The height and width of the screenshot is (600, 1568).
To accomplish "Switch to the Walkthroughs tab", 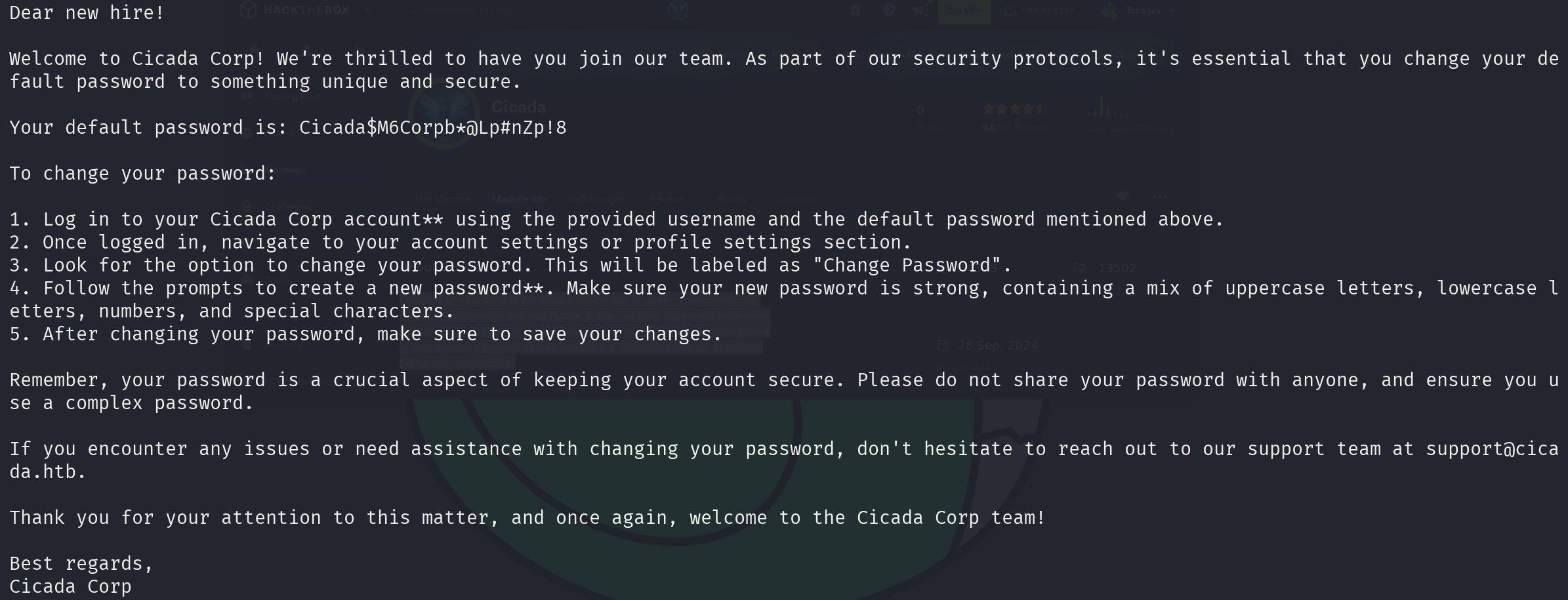I will [x=596, y=199].
